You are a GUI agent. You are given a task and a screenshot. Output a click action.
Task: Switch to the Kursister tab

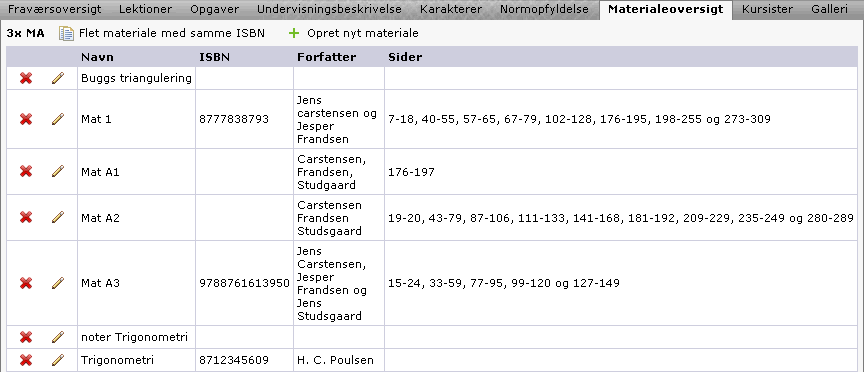tap(768, 9)
